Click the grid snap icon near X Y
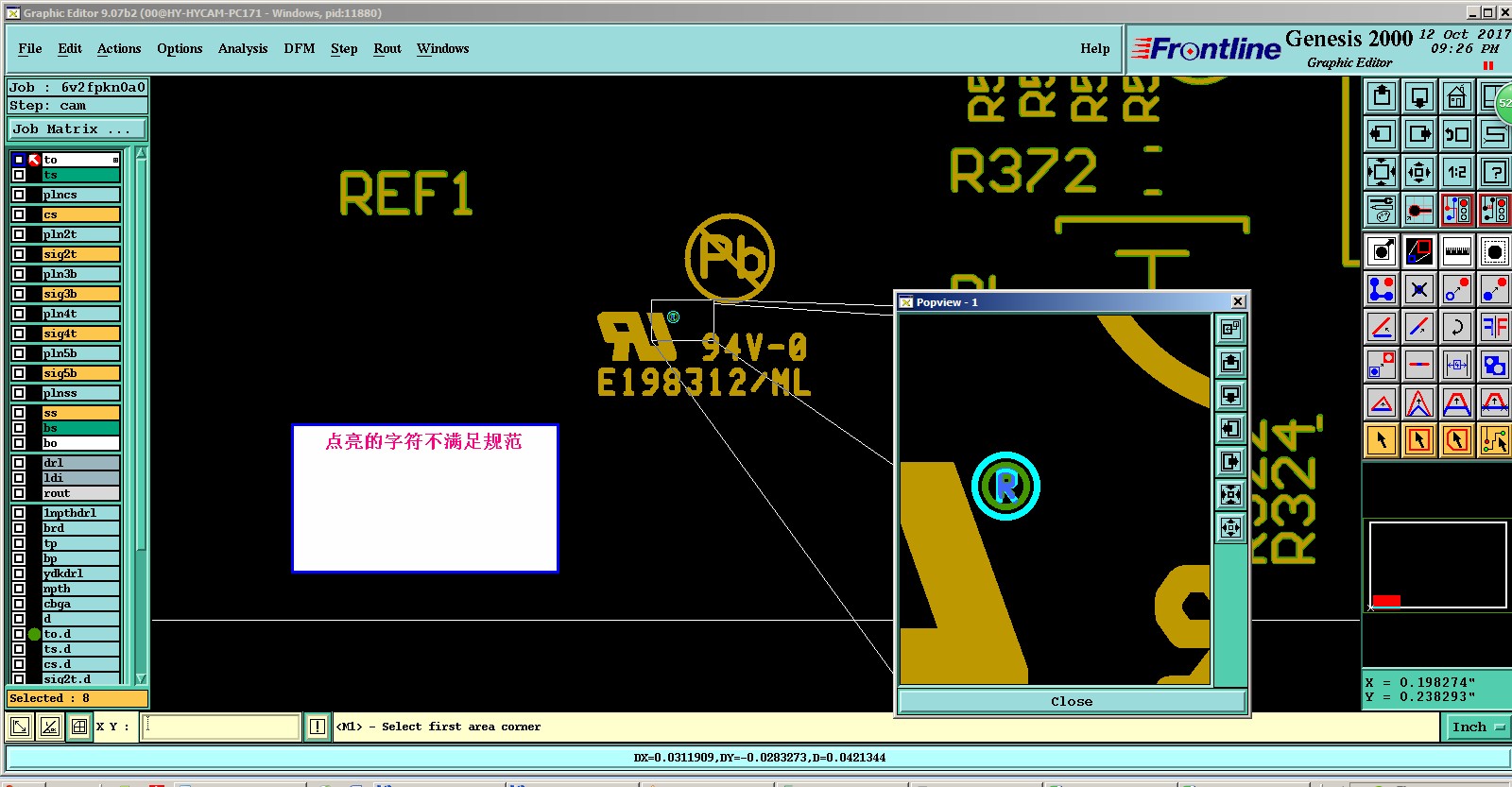Viewport: 1512px width, 787px height. tap(79, 727)
